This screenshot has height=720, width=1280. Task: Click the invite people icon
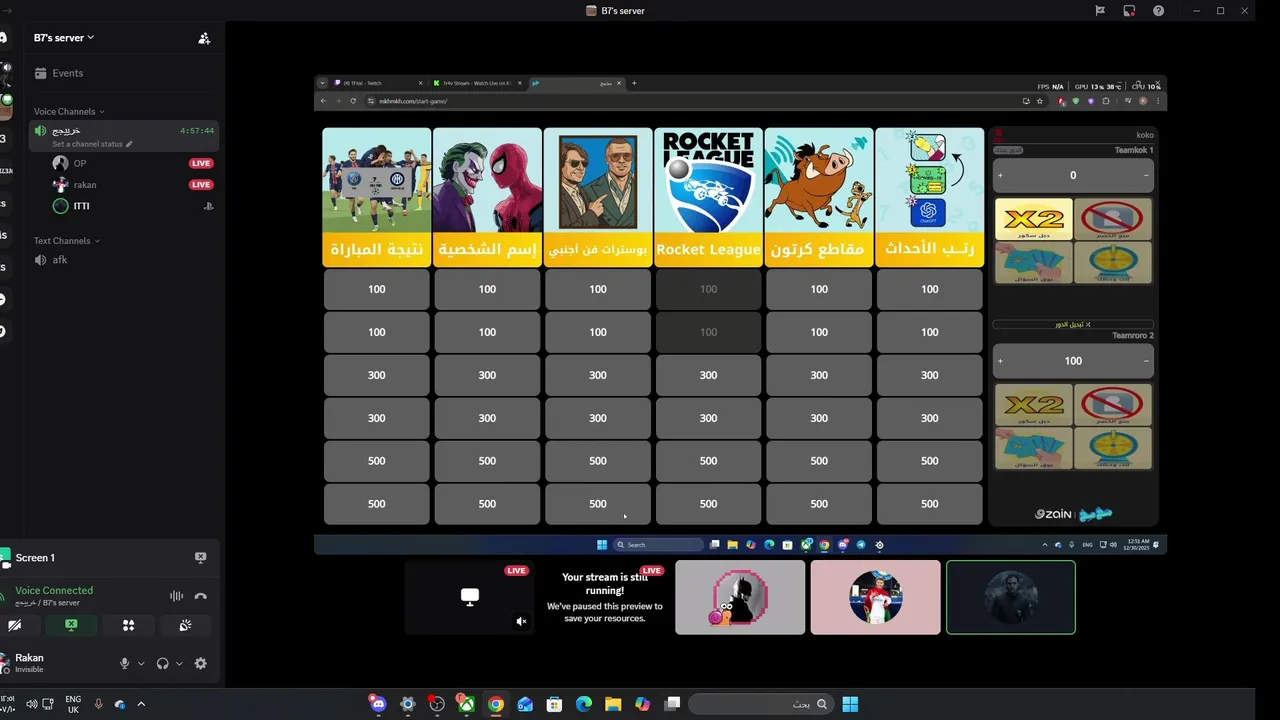tap(204, 38)
